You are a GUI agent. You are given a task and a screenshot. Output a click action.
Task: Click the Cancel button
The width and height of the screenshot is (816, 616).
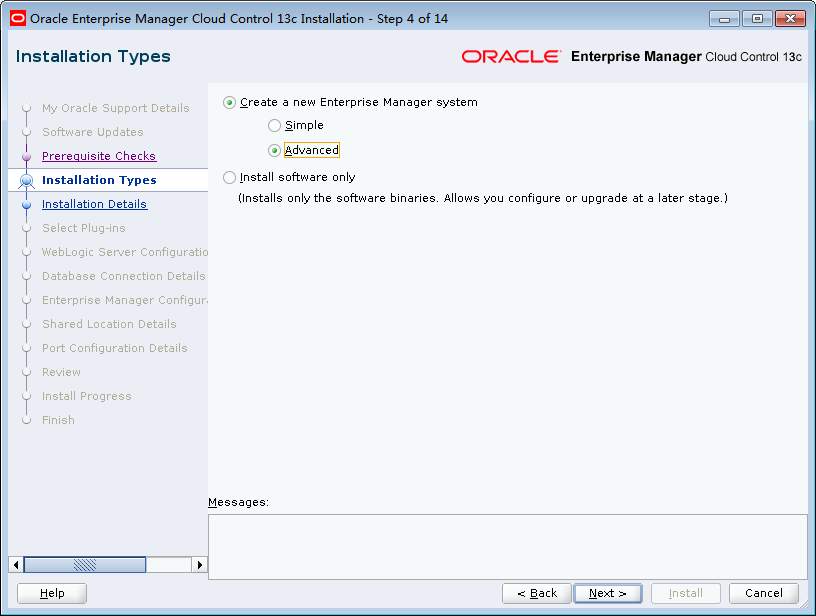(764, 593)
